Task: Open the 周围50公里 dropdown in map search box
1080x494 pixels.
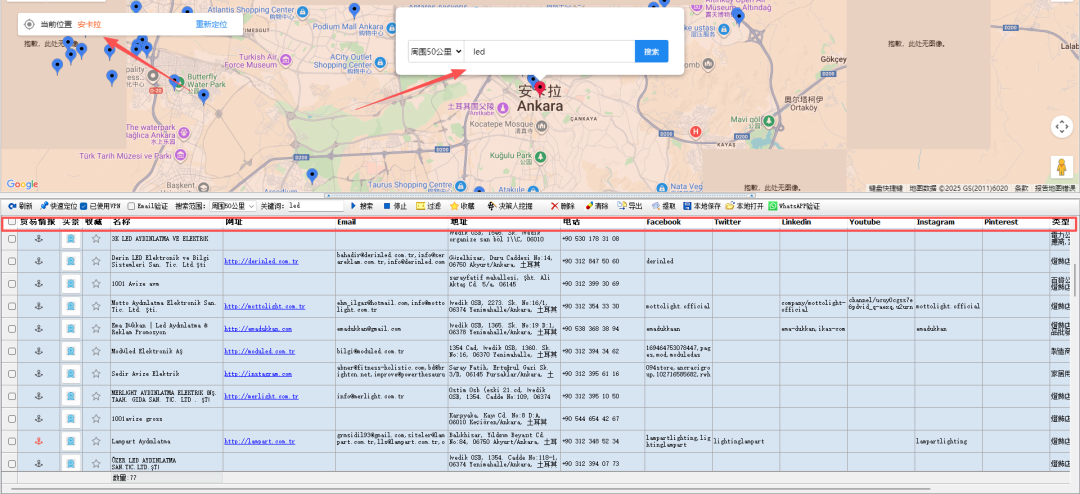Action: [436, 52]
